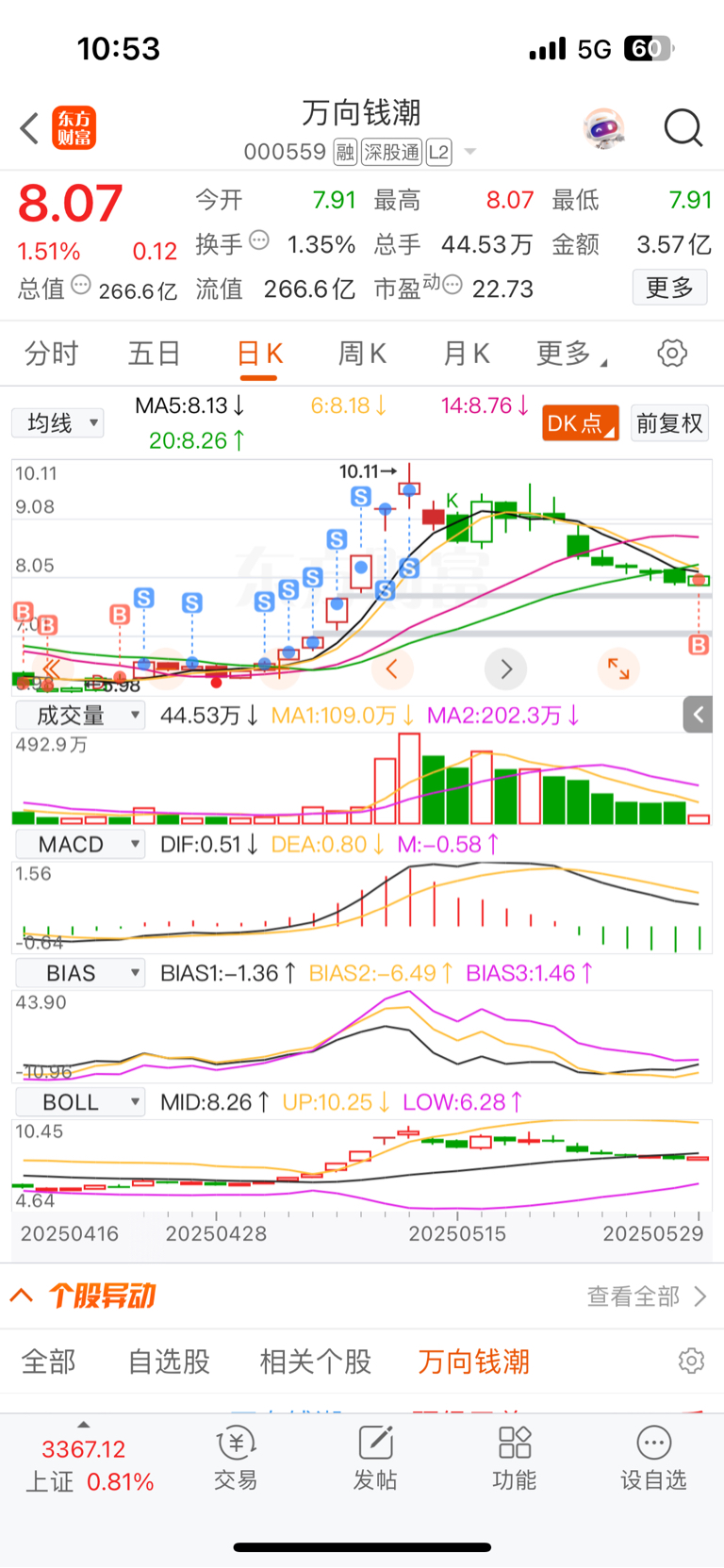Image resolution: width=724 pixels, height=1568 pixels.
Task: Open the MACD indicator dropdown
Action: pos(80,844)
